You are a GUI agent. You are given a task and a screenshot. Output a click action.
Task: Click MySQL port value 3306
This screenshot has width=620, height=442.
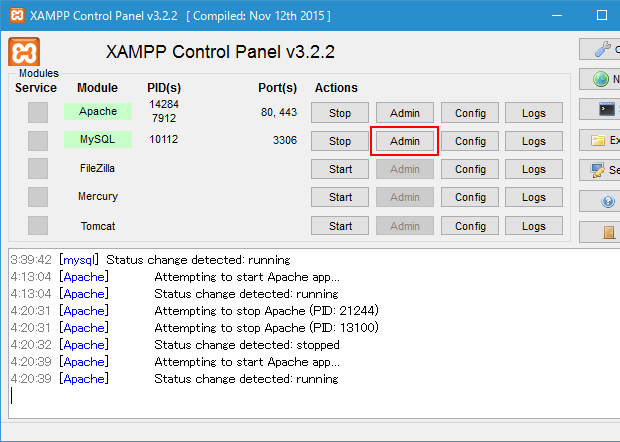point(285,140)
